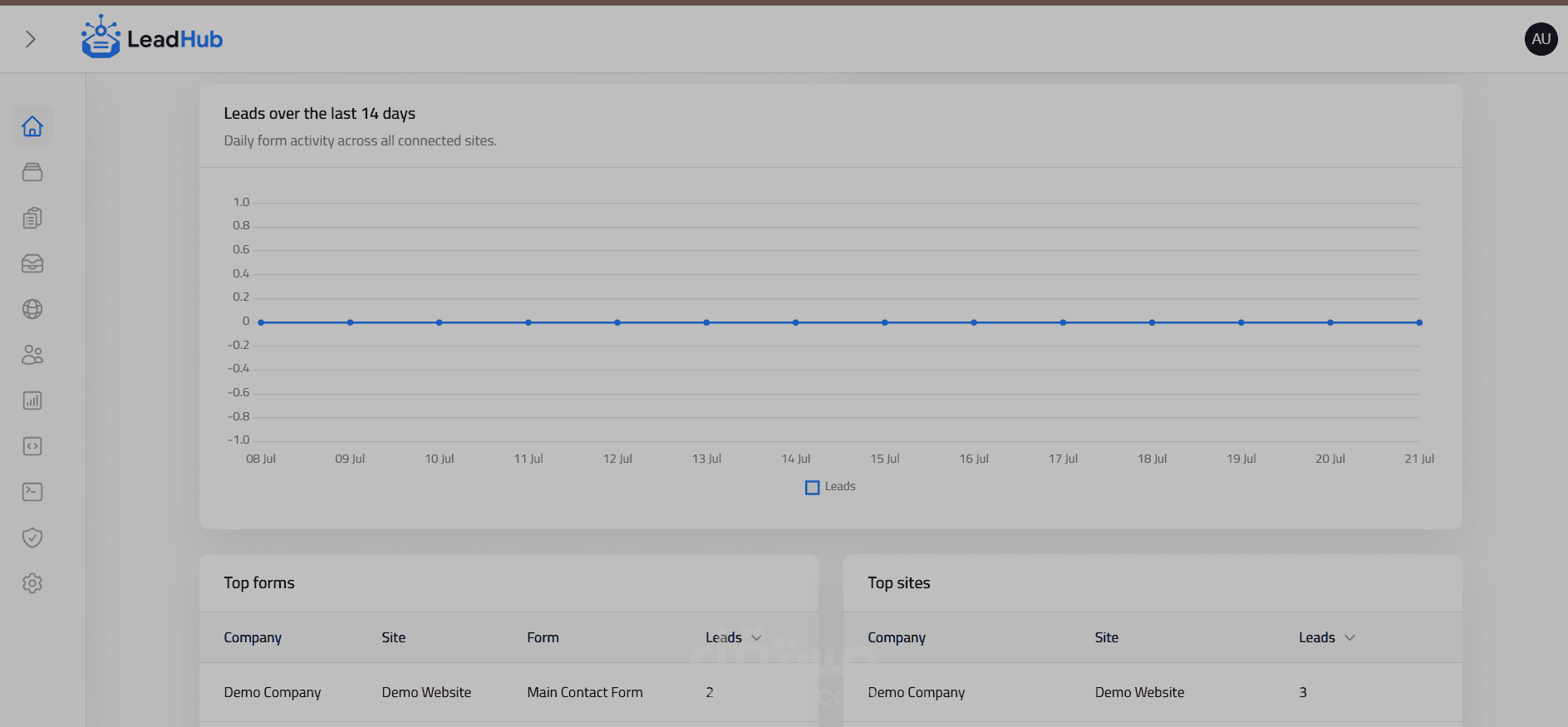This screenshot has width=1568, height=727.
Task: Open the users sidebar icon
Action: click(x=32, y=355)
